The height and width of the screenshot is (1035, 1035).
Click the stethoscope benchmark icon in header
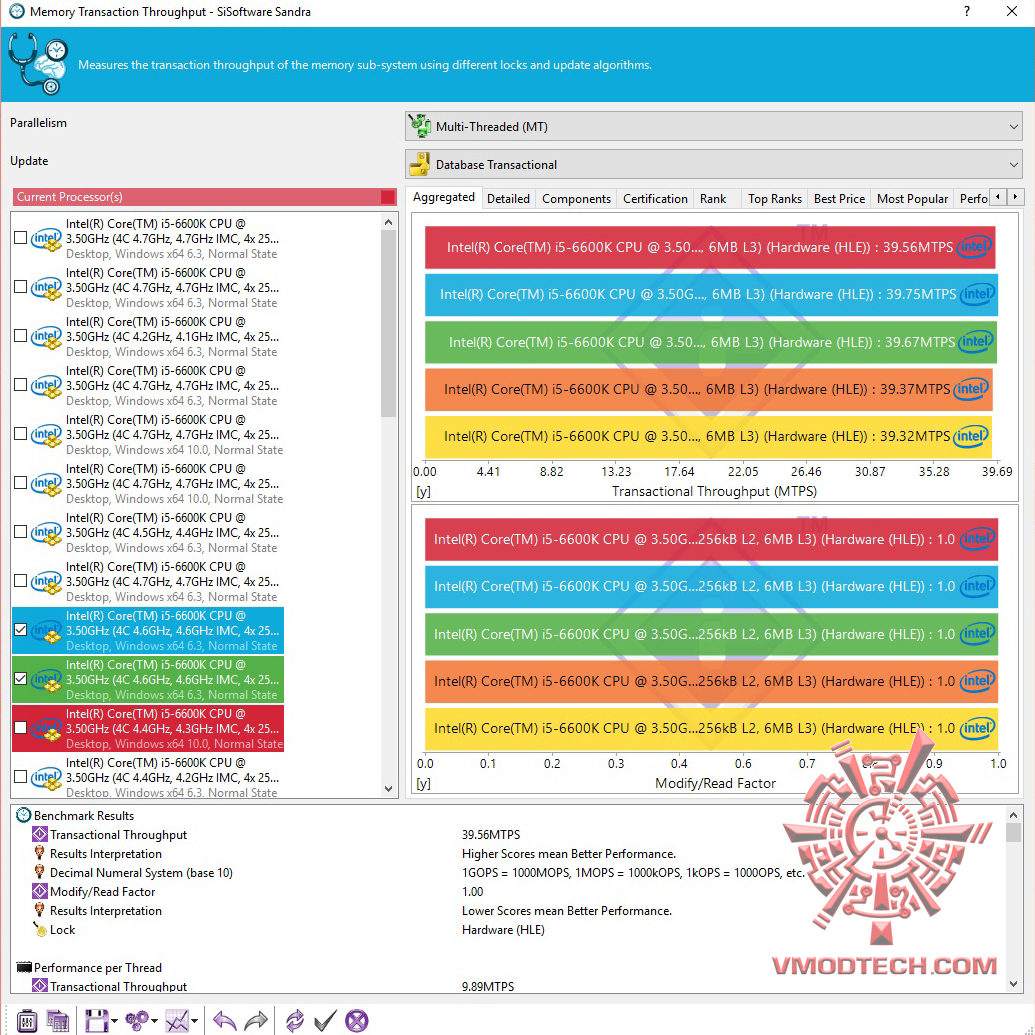click(x=38, y=64)
